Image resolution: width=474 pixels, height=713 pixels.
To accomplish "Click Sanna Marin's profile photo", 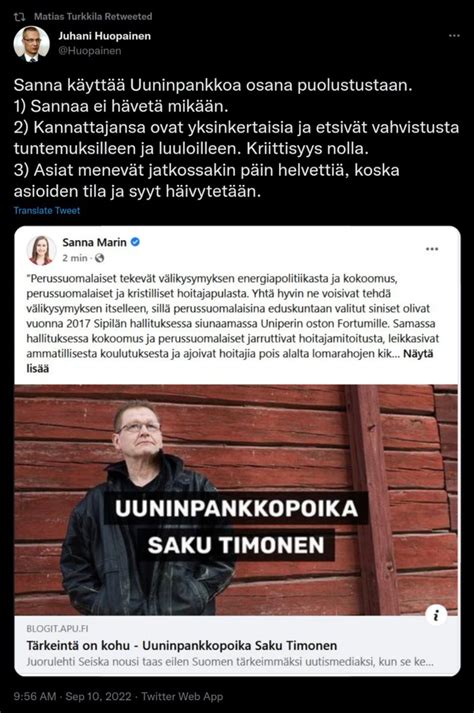I will pos(41,250).
